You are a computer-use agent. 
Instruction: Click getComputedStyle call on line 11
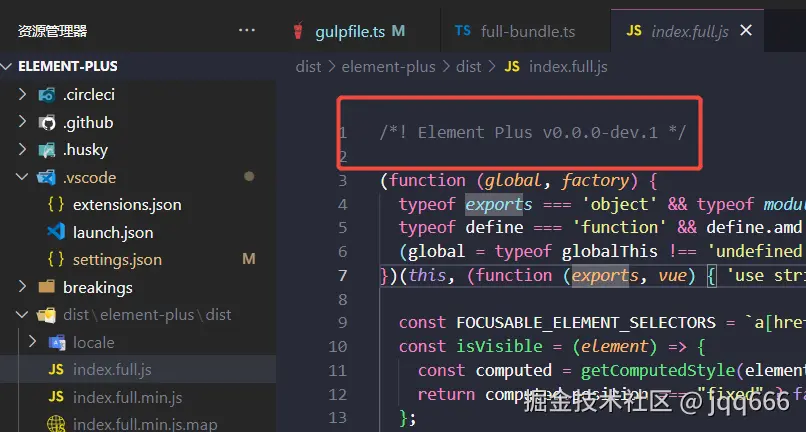point(659,371)
